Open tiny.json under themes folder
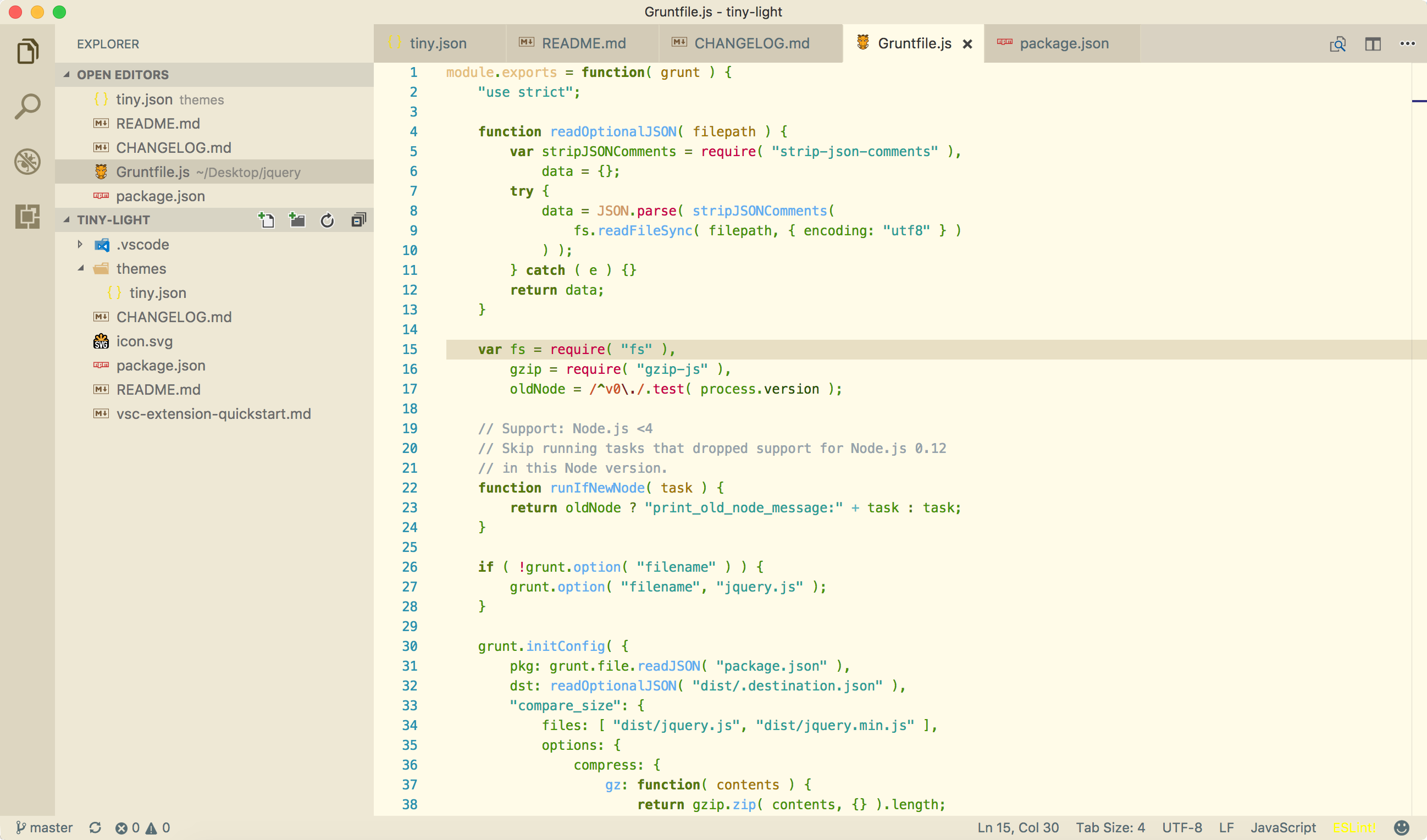Viewport: 1427px width, 840px height. tap(214, 293)
